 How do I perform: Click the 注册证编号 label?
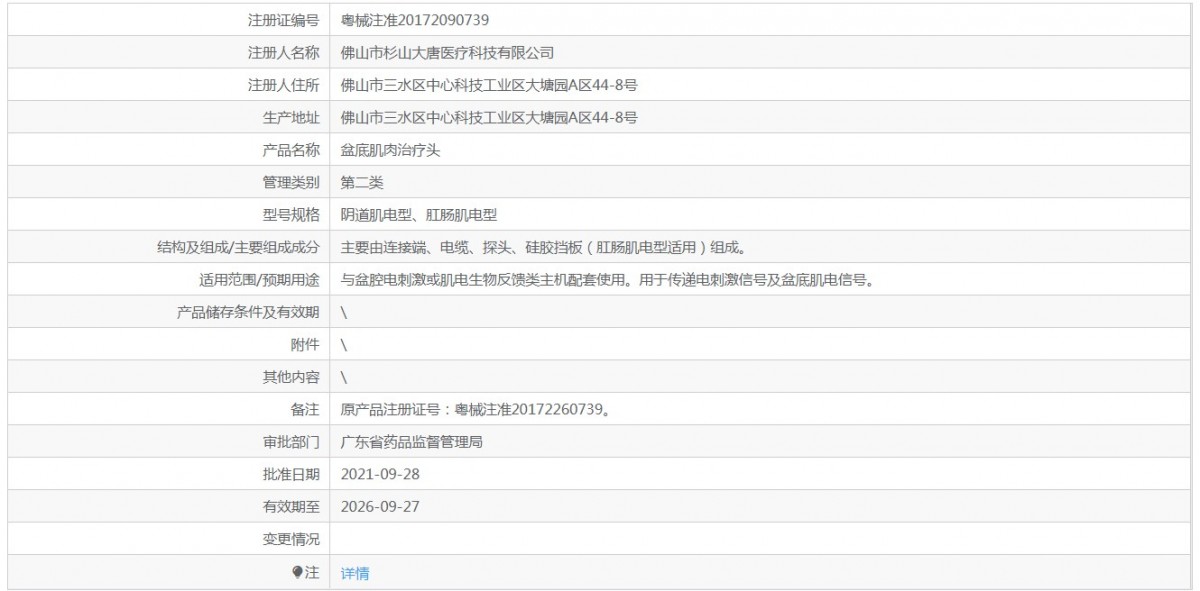click(284, 19)
